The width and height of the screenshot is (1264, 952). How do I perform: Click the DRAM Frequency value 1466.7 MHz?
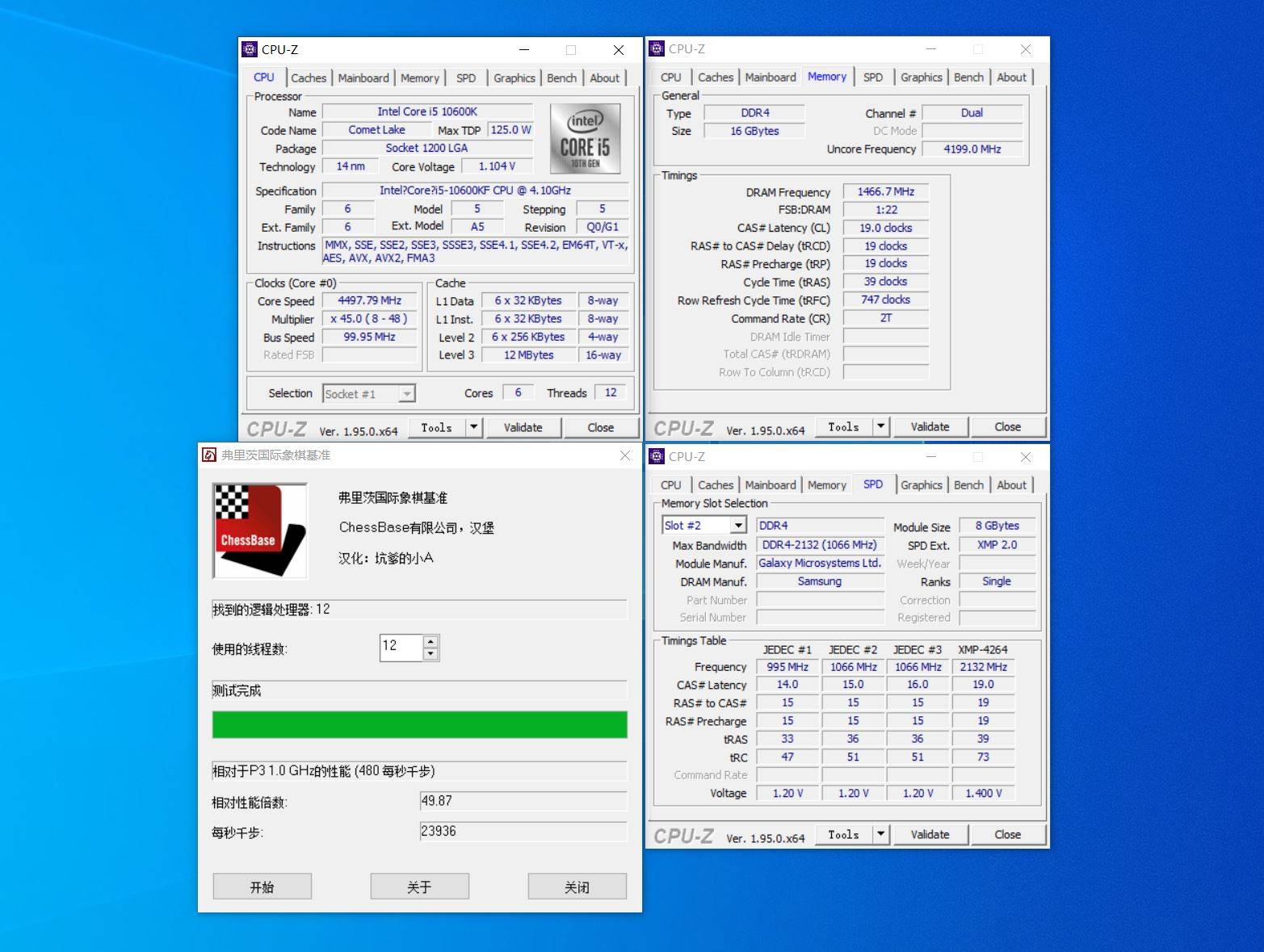coord(886,191)
